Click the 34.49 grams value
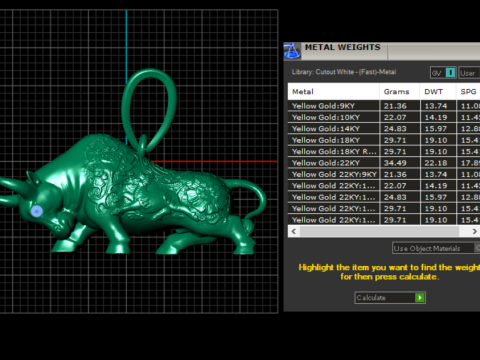This screenshot has height=360, width=480. pos(395,163)
